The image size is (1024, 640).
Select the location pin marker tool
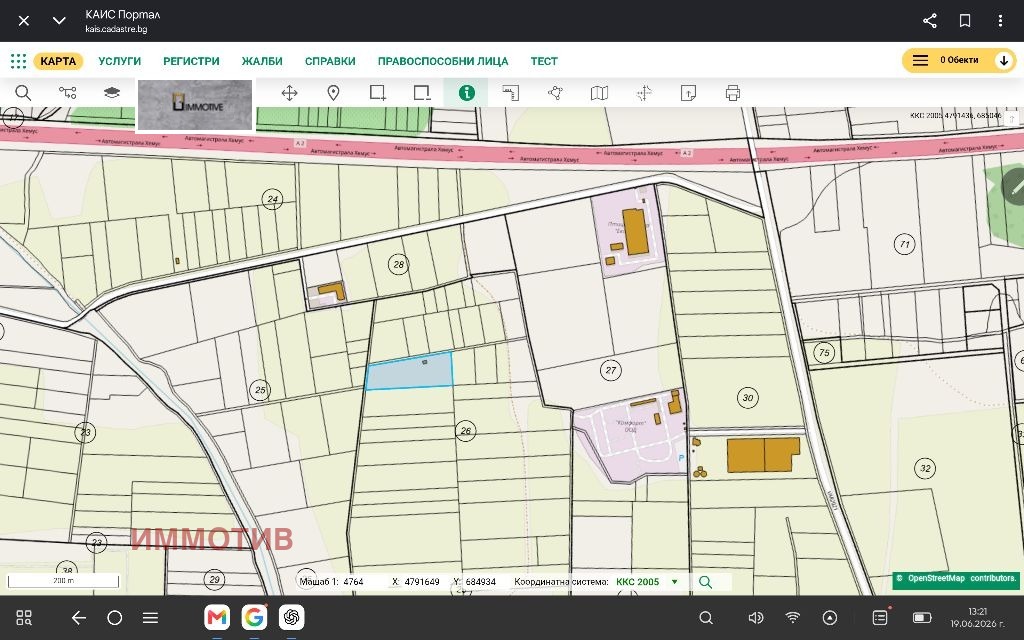333,93
